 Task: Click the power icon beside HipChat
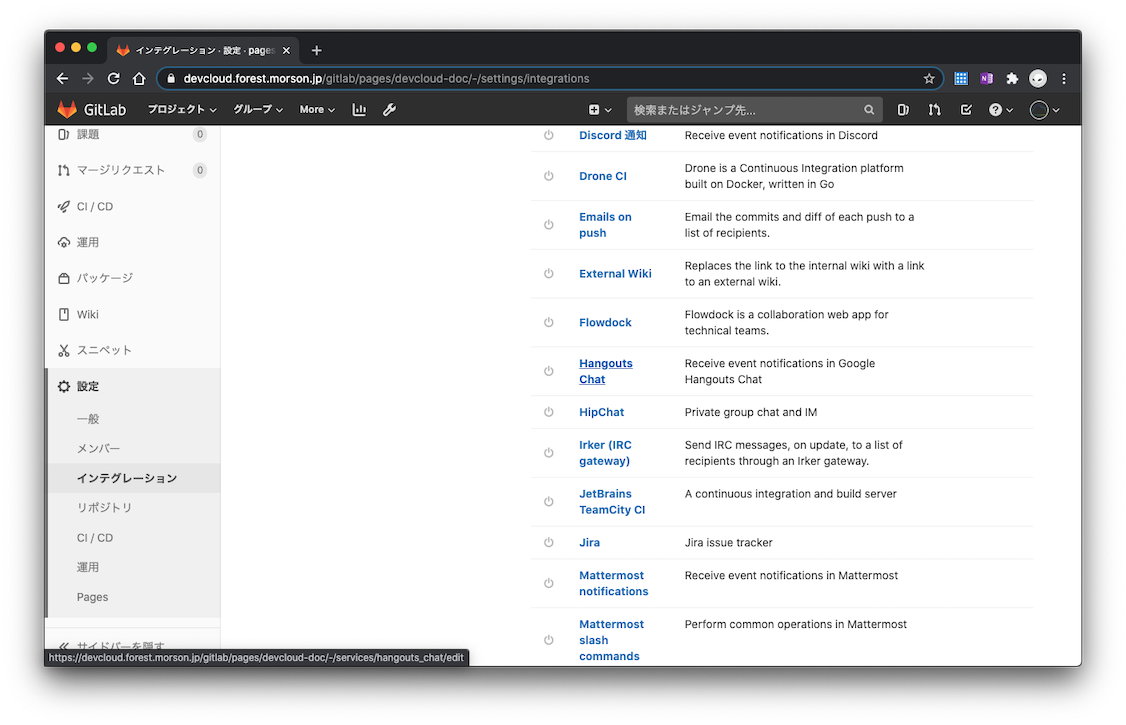point(548,412)
